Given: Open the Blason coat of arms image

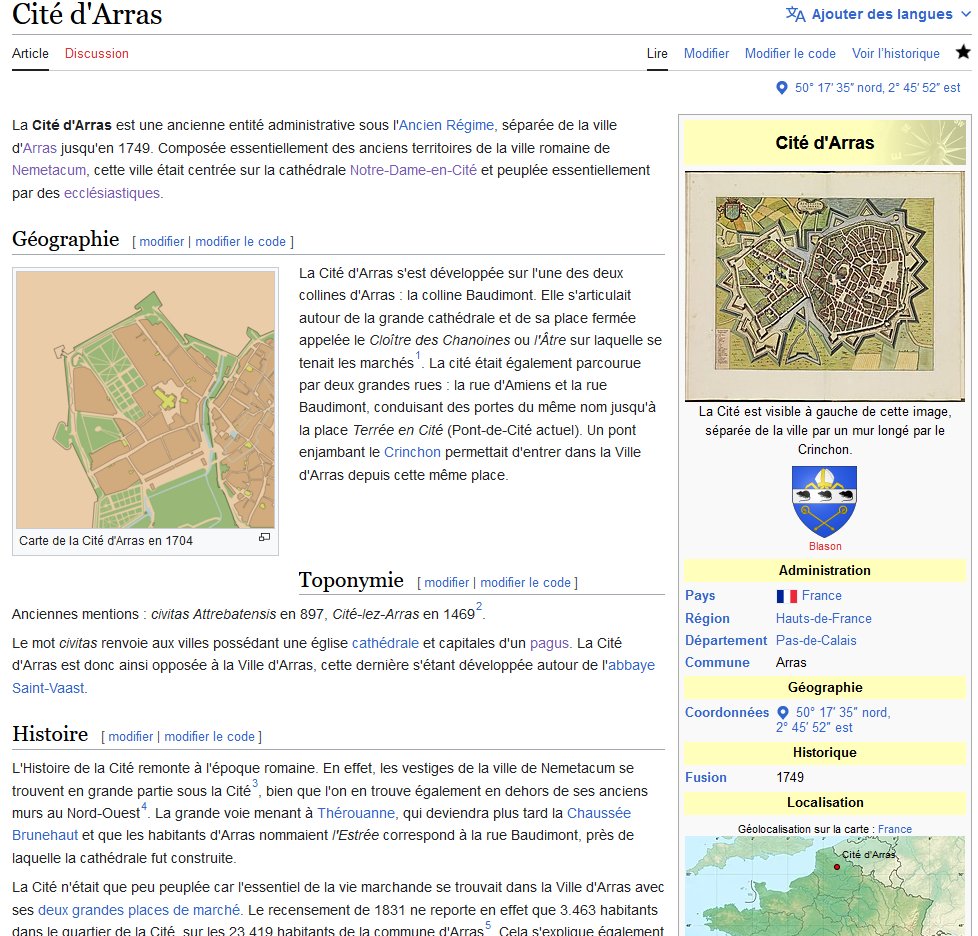Looking at the screenshot, I should tap(824, 502).
